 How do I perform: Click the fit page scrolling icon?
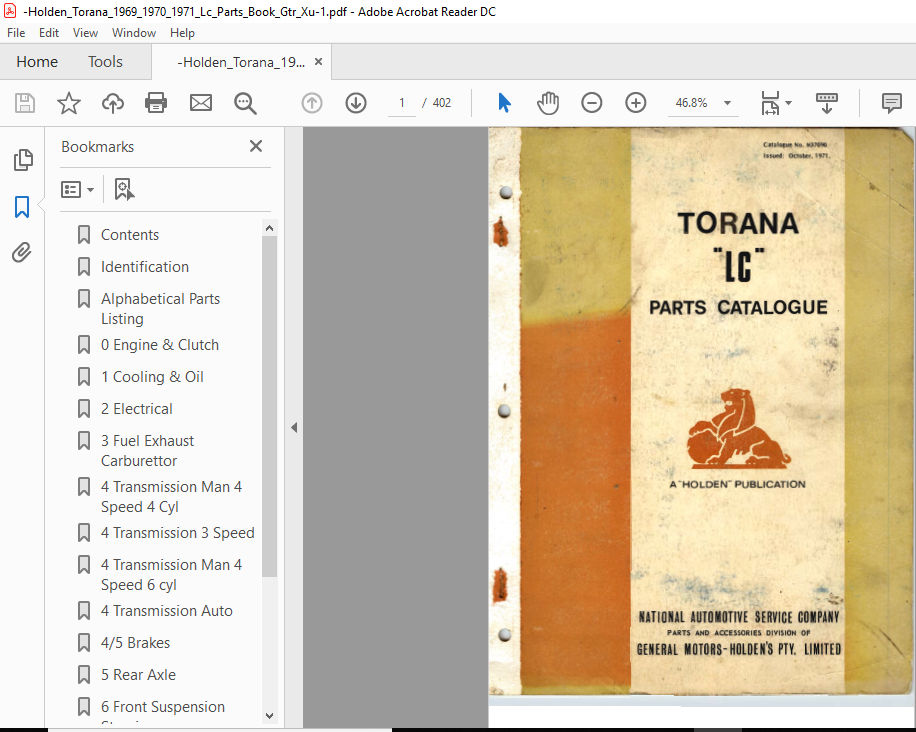[x=770, y=103]
